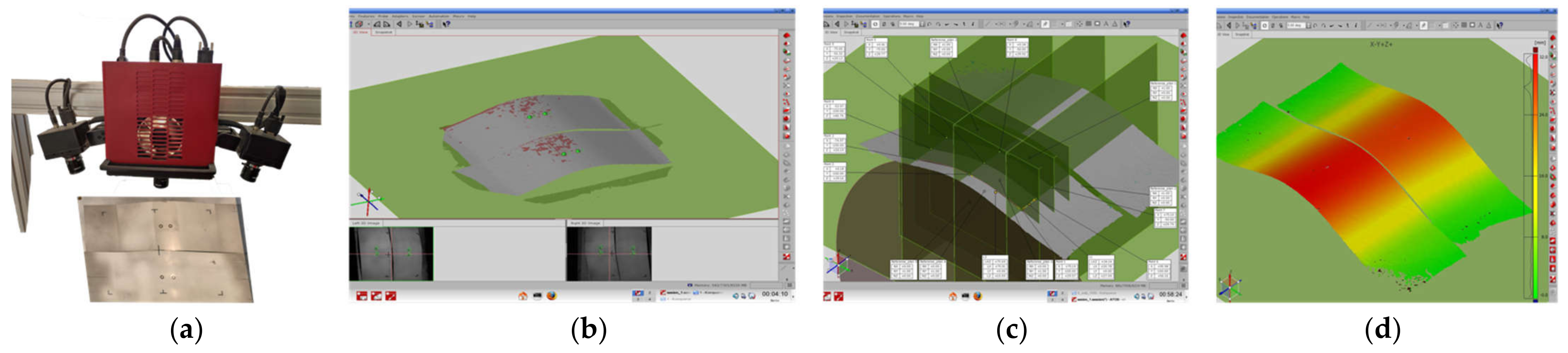The height and width of the screenshot is (353, 1568).
Task: Click the What's This help arrow in scanning window
Action: pos(446,24)
